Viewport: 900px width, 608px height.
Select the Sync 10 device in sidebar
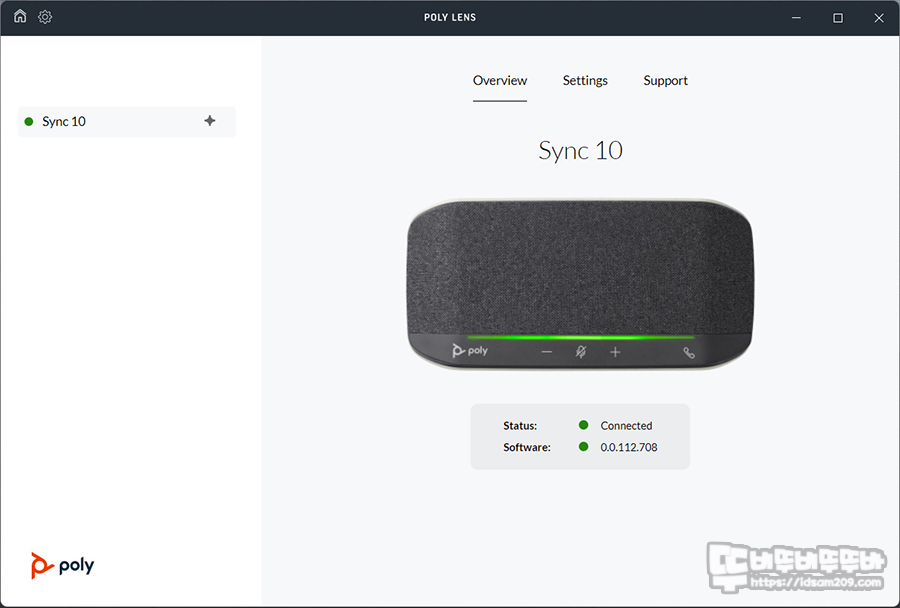127,122
